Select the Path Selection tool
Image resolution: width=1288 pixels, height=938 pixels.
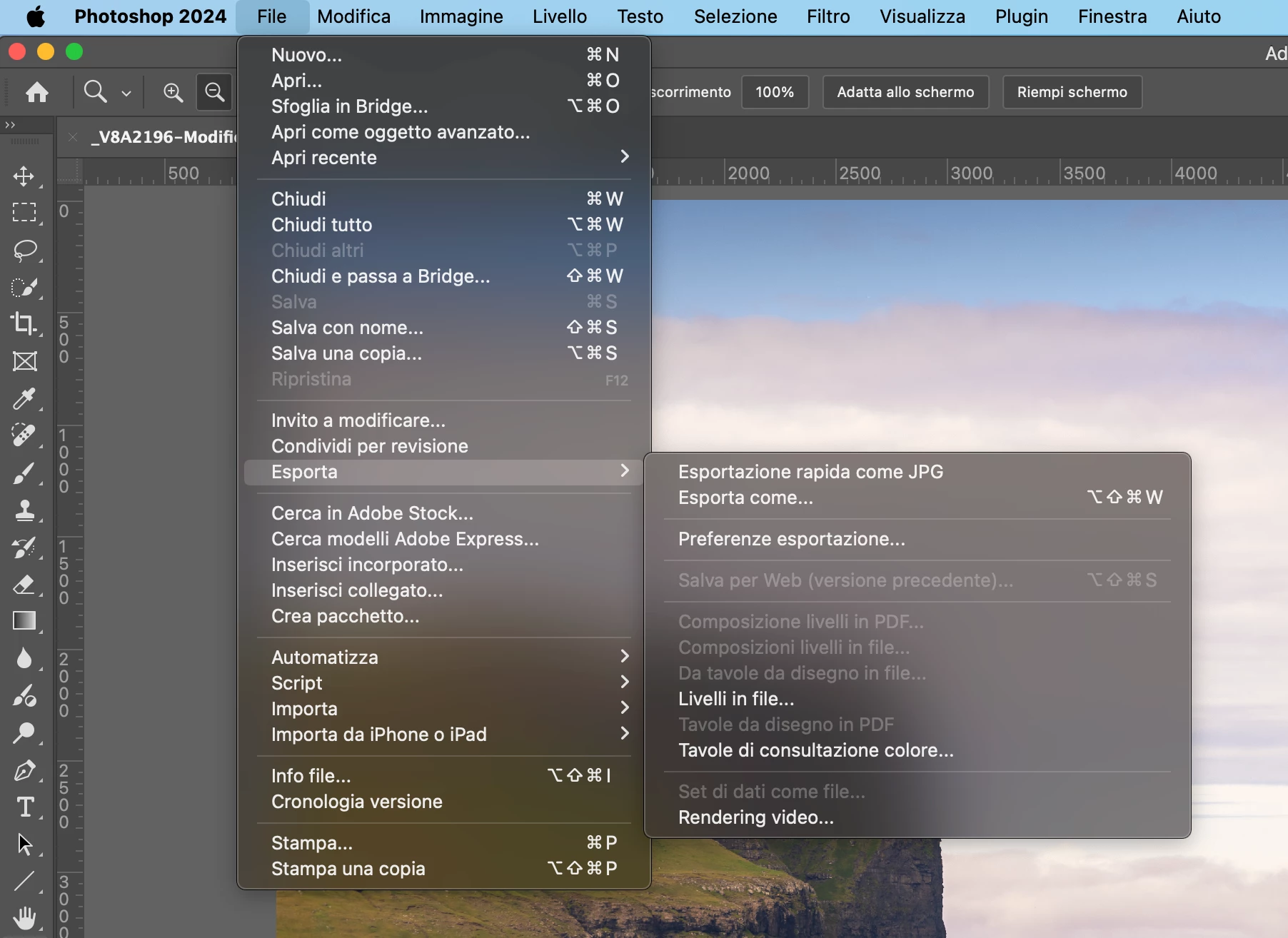coord(24,844)
